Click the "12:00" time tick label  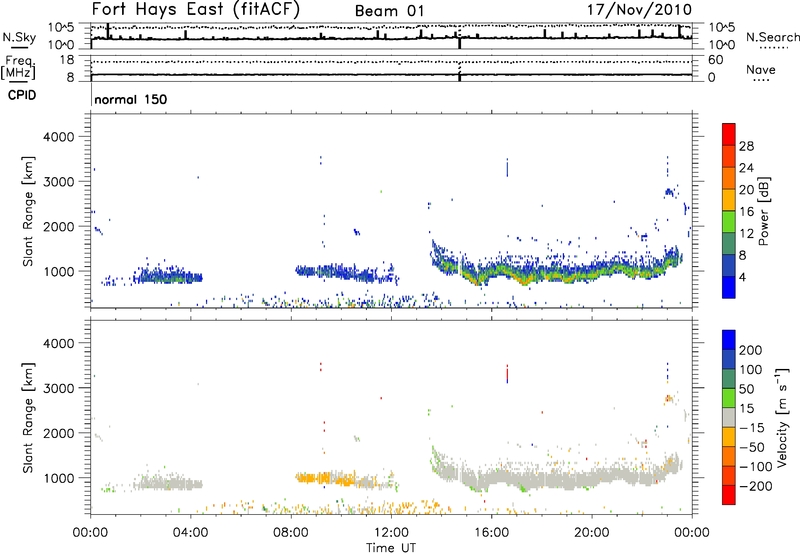[x=391, y=533]
